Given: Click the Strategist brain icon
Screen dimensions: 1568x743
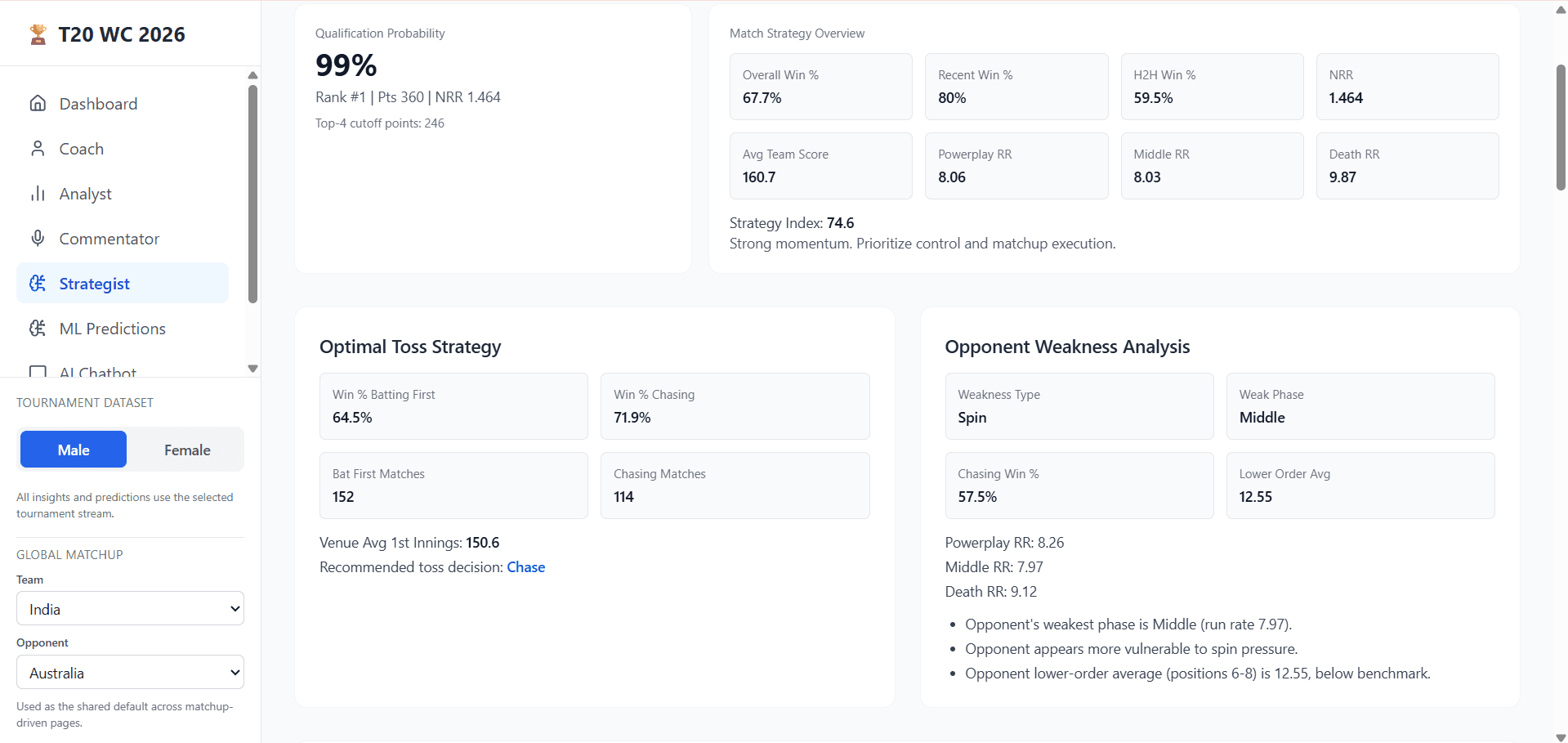Looking at the screenshot, I should tap(38, 284).
